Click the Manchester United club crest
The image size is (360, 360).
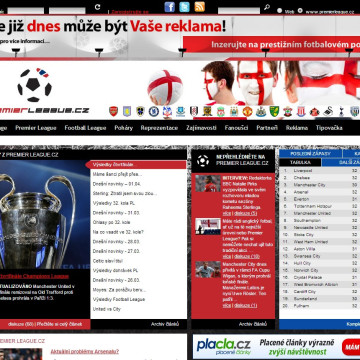(247, 111)
